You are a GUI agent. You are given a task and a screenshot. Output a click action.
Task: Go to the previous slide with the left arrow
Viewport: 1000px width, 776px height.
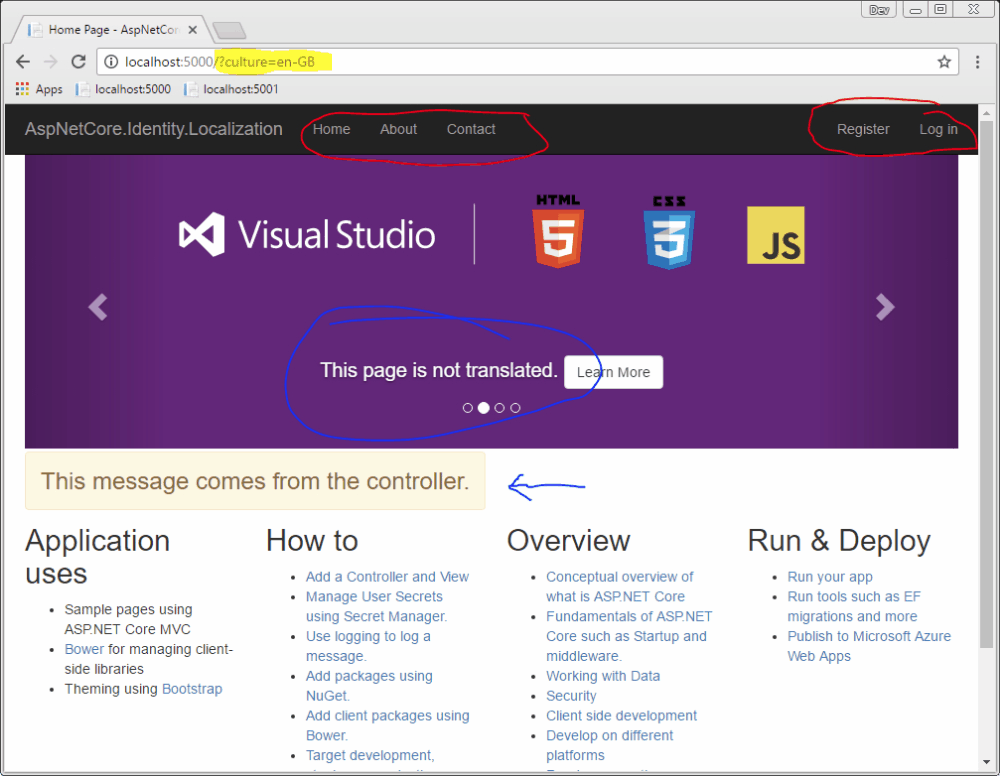[x=98, y=307]
